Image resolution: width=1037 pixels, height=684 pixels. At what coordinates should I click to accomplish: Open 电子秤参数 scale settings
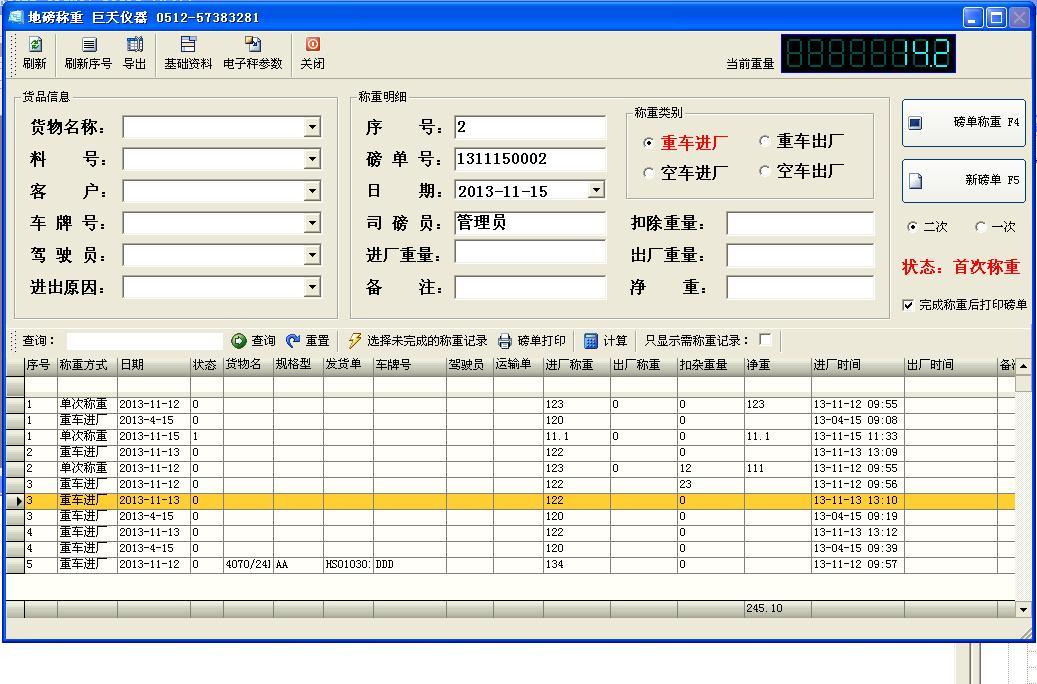[252, 45]
